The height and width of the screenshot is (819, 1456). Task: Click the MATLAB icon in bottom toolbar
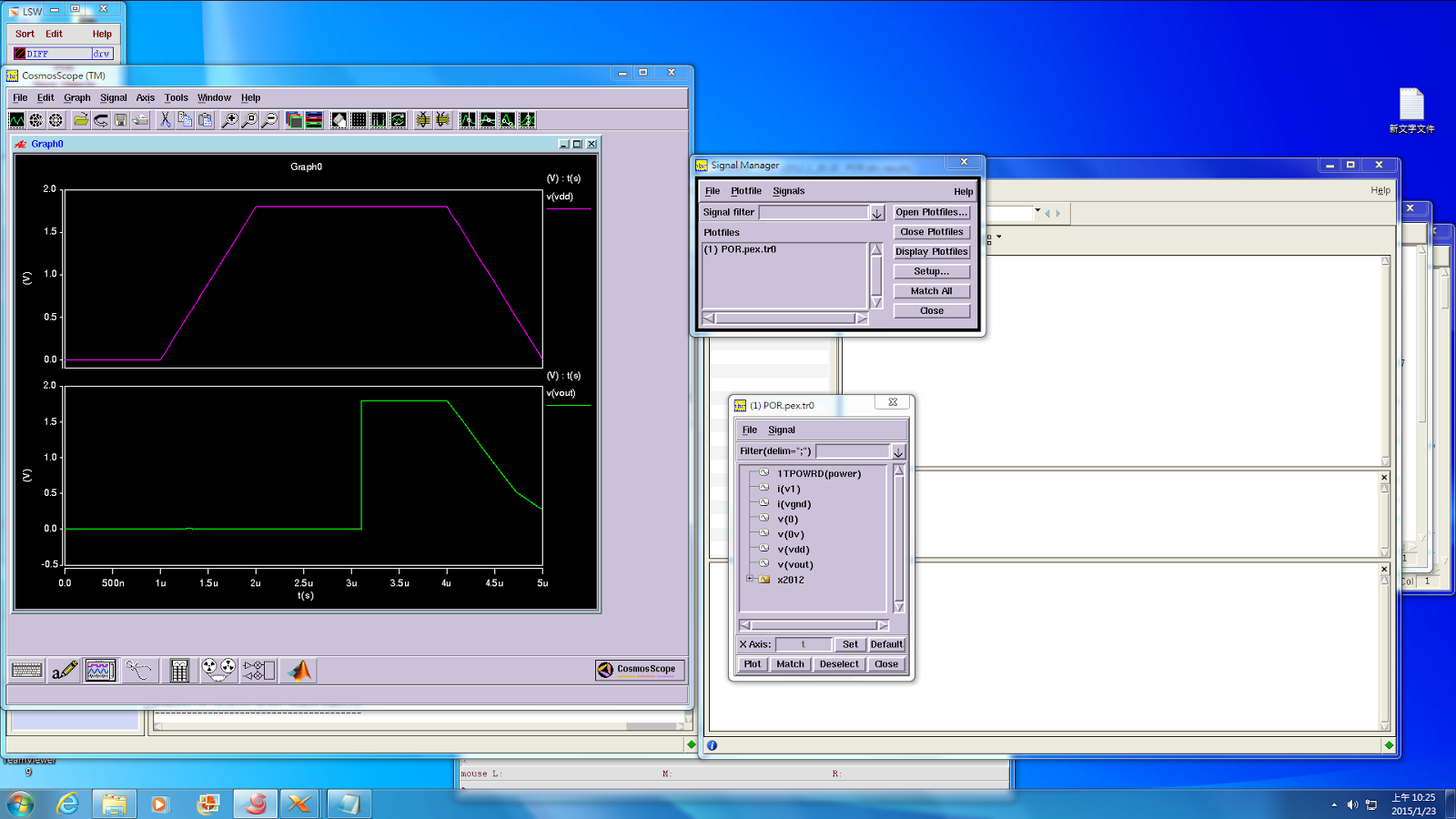[x=299, y=671]
